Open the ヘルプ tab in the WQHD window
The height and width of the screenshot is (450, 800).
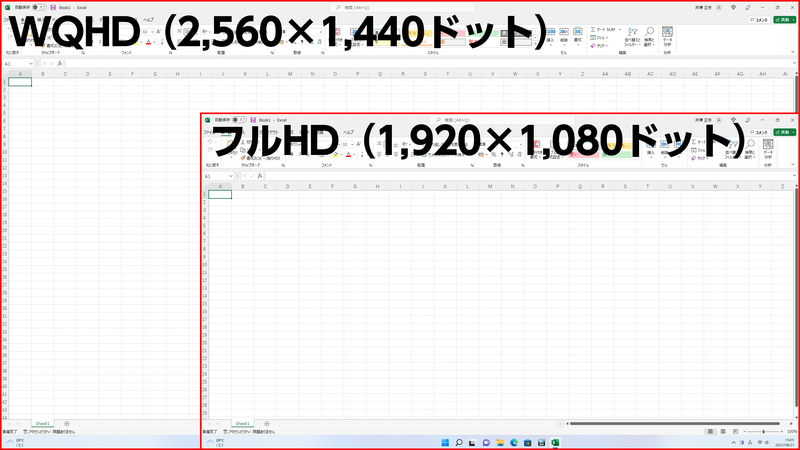tap(148, 19)
